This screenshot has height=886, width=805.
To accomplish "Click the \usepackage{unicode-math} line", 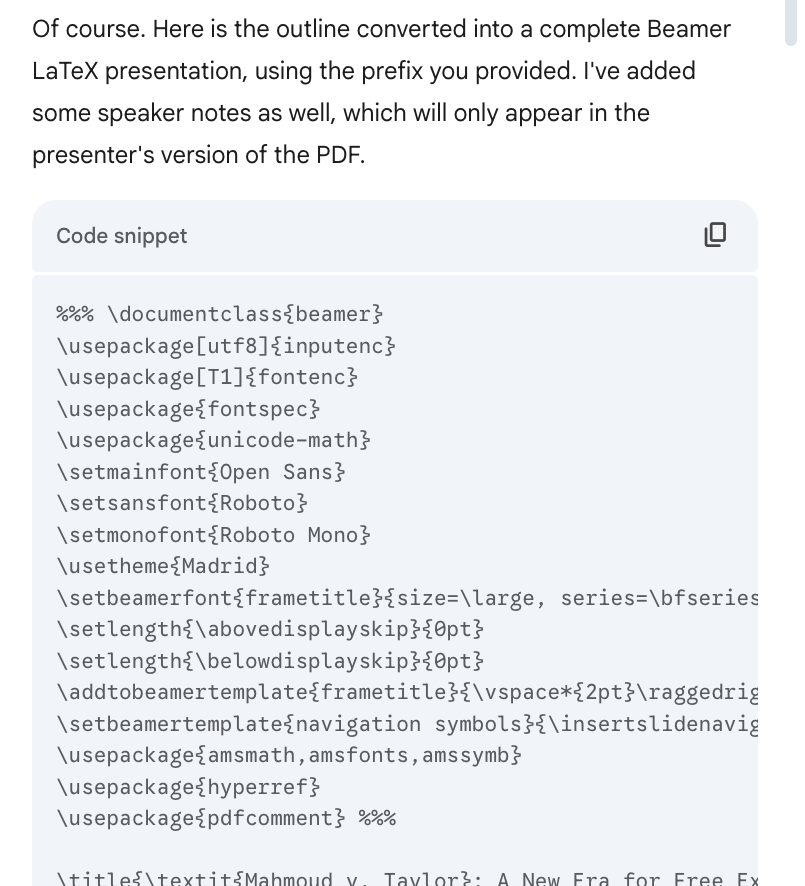I will click(x=213, y=440).
